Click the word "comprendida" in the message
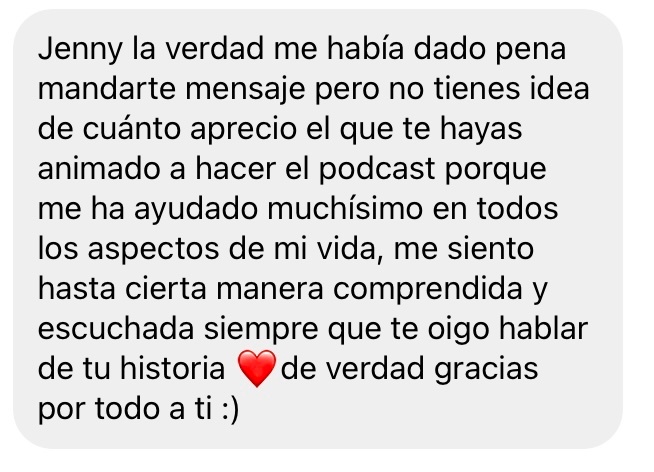Image resolution: width=654 pixels, height=472 pixels. (x=428, y=290)
